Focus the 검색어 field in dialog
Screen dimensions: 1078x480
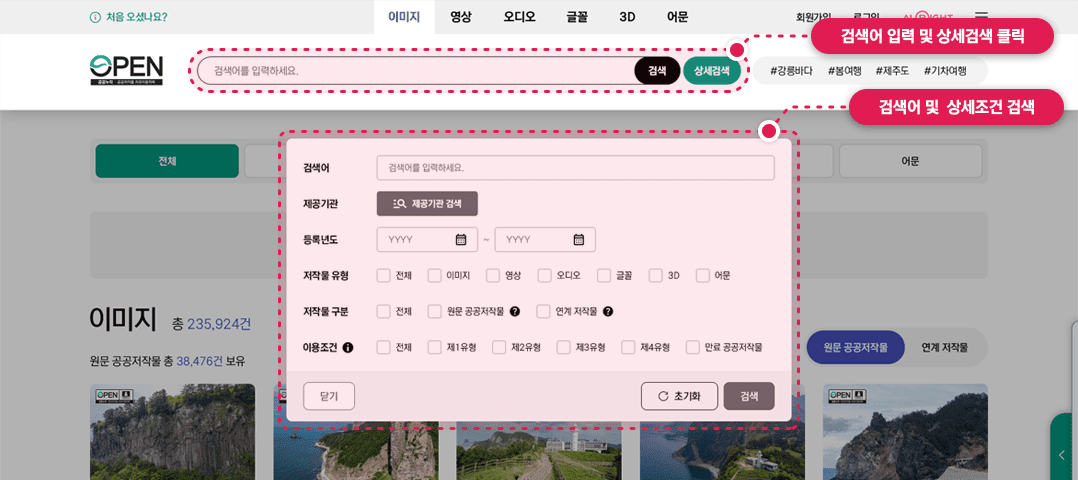pos(575,168)
